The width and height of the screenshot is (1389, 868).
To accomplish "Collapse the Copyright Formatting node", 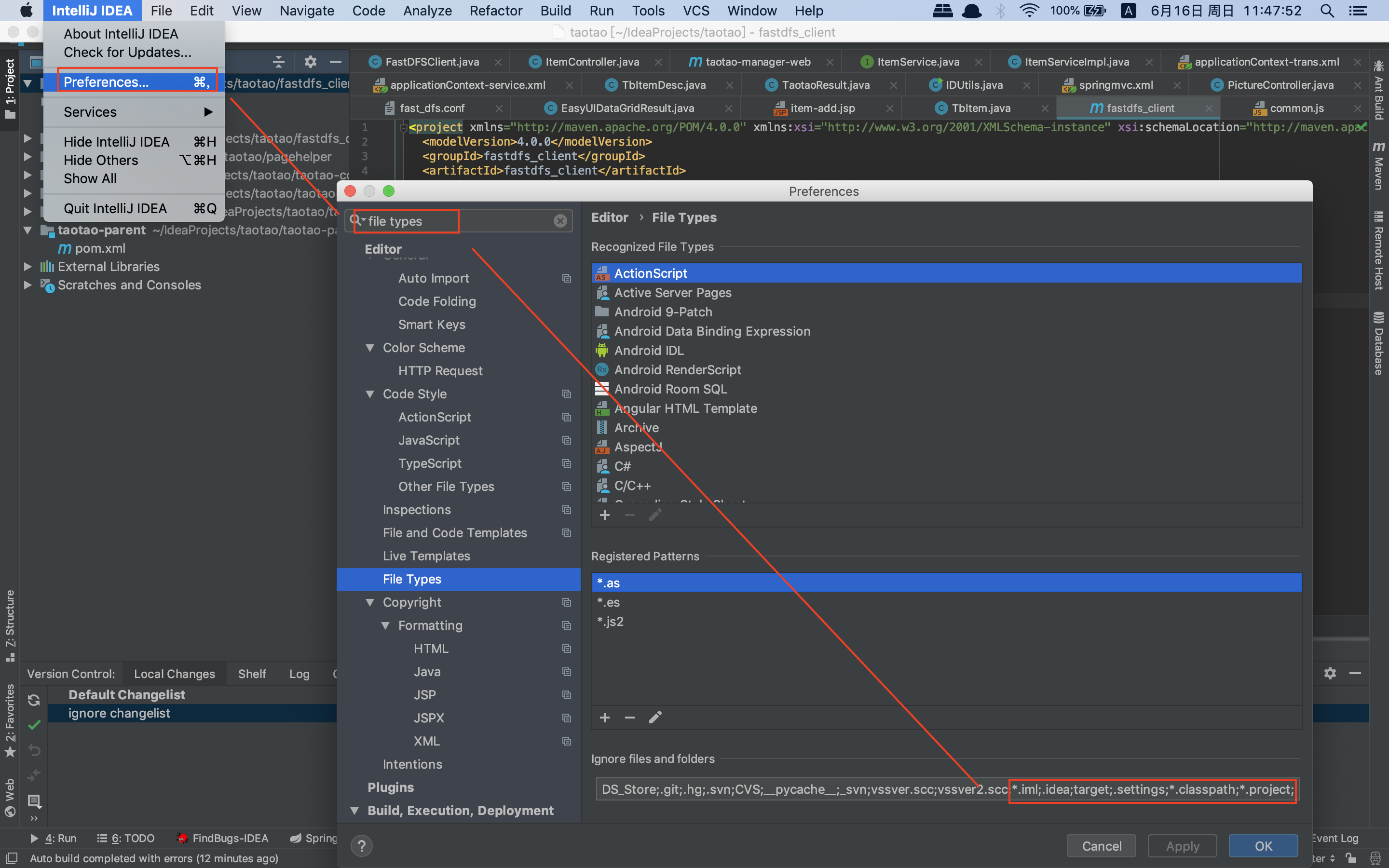I will (386, 625).
